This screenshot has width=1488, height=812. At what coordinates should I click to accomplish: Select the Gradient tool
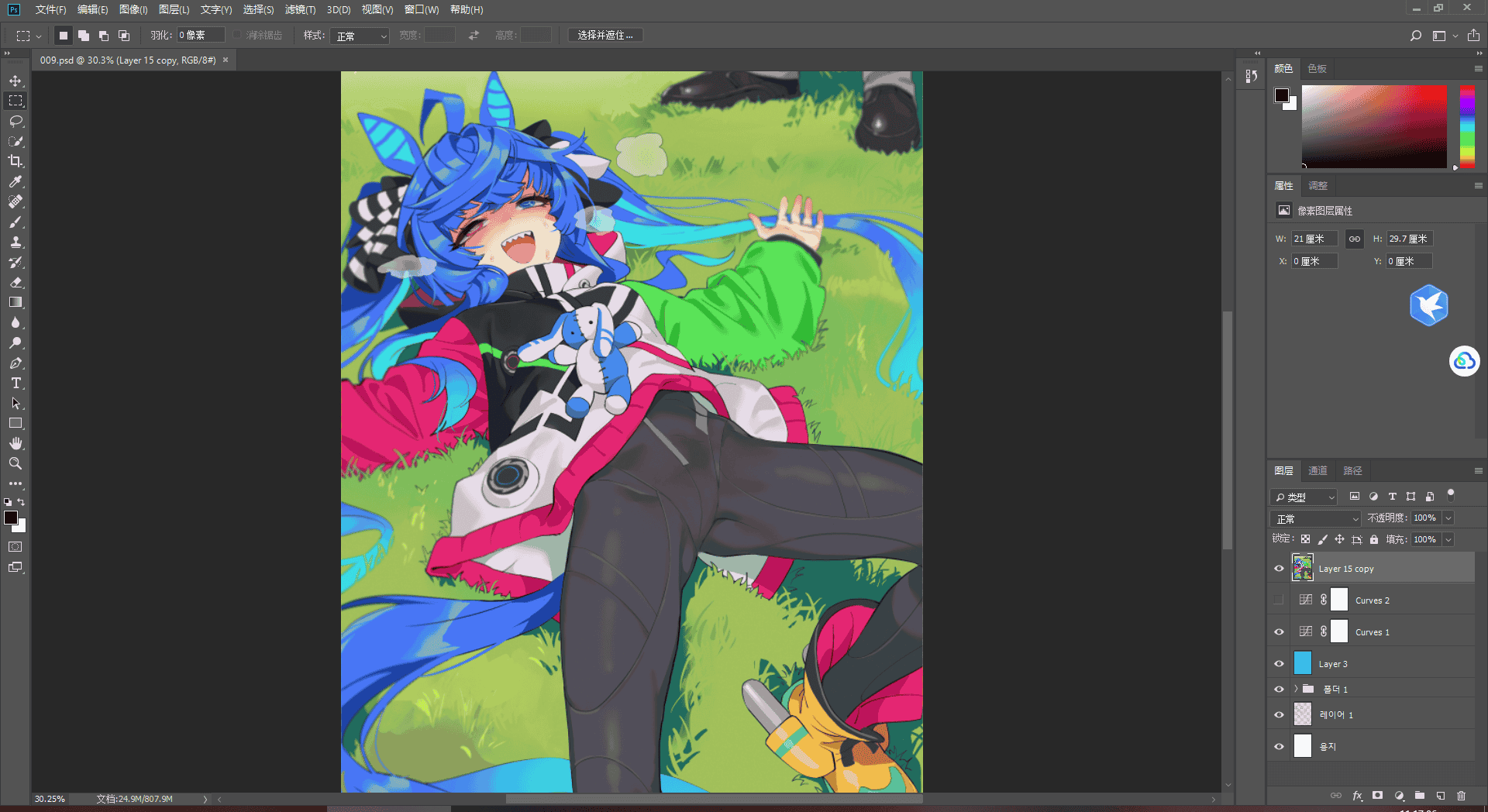pos(15,302)
